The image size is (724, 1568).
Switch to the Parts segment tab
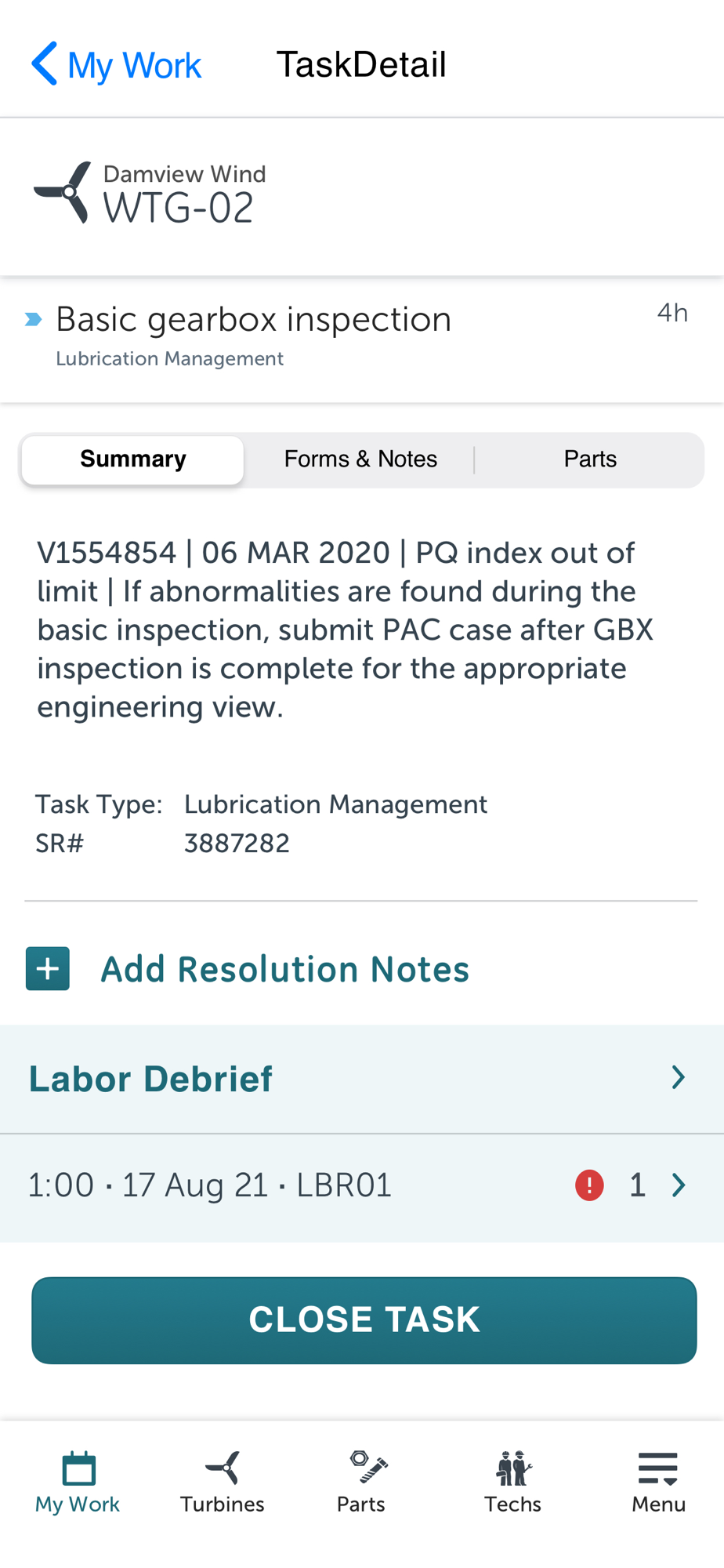click(590, 459)
